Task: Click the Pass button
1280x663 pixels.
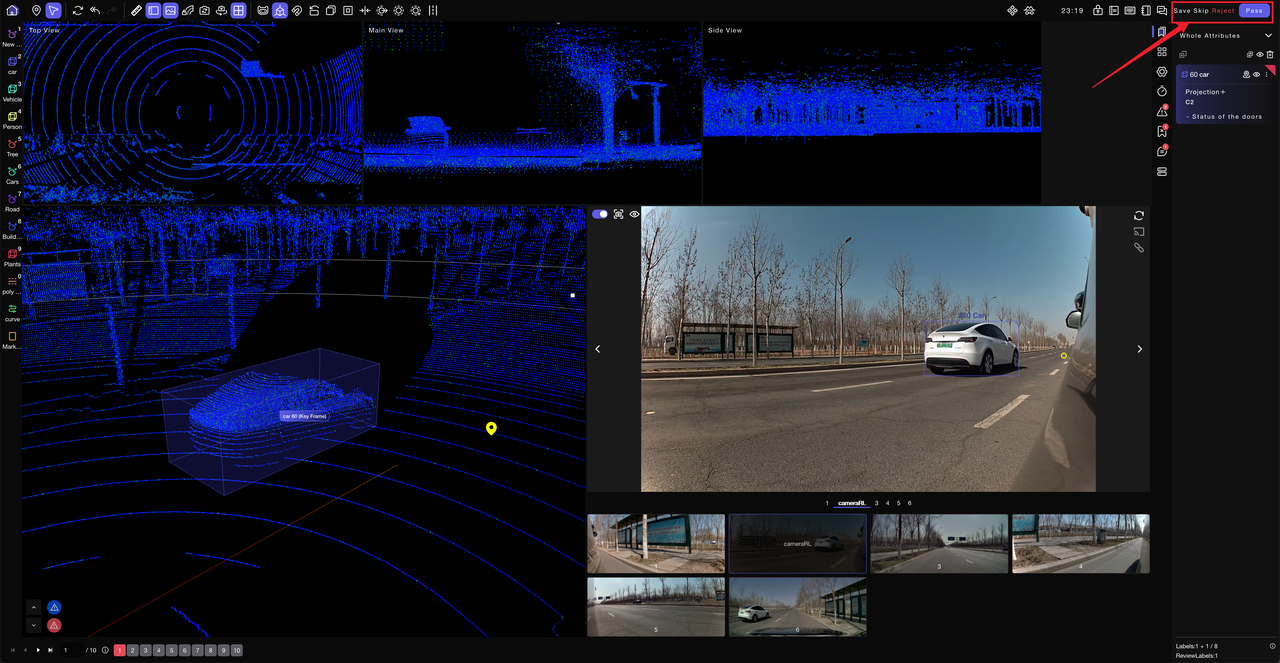Action: 1253,11
